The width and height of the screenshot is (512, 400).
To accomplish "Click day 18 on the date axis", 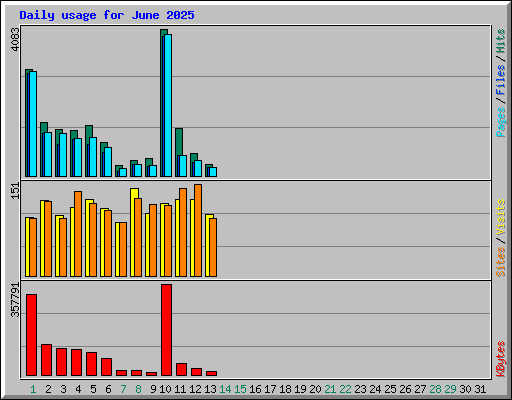I will click(x=285, y=389).
